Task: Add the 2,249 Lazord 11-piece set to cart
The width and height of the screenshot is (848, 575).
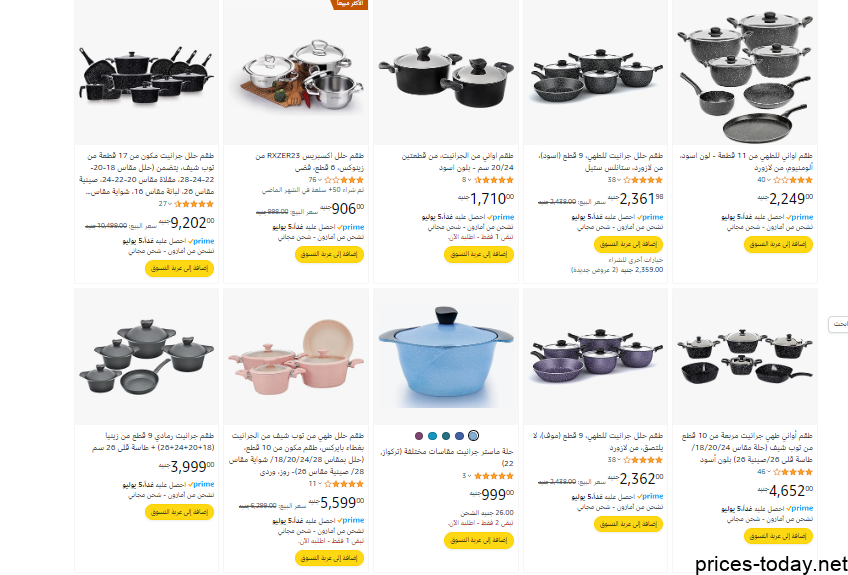Action: point(778,244)
